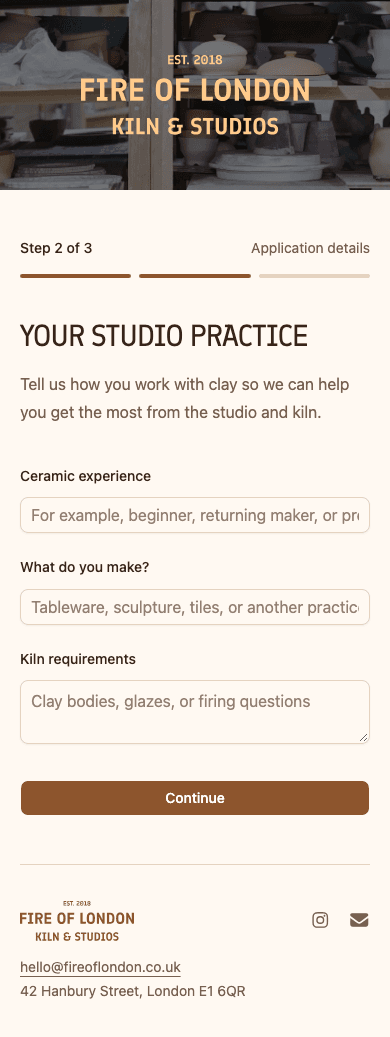Click the 42 Hanbury Street address text
The image size is (390, 1037).
pyautogui.click(x=133, y=991)
